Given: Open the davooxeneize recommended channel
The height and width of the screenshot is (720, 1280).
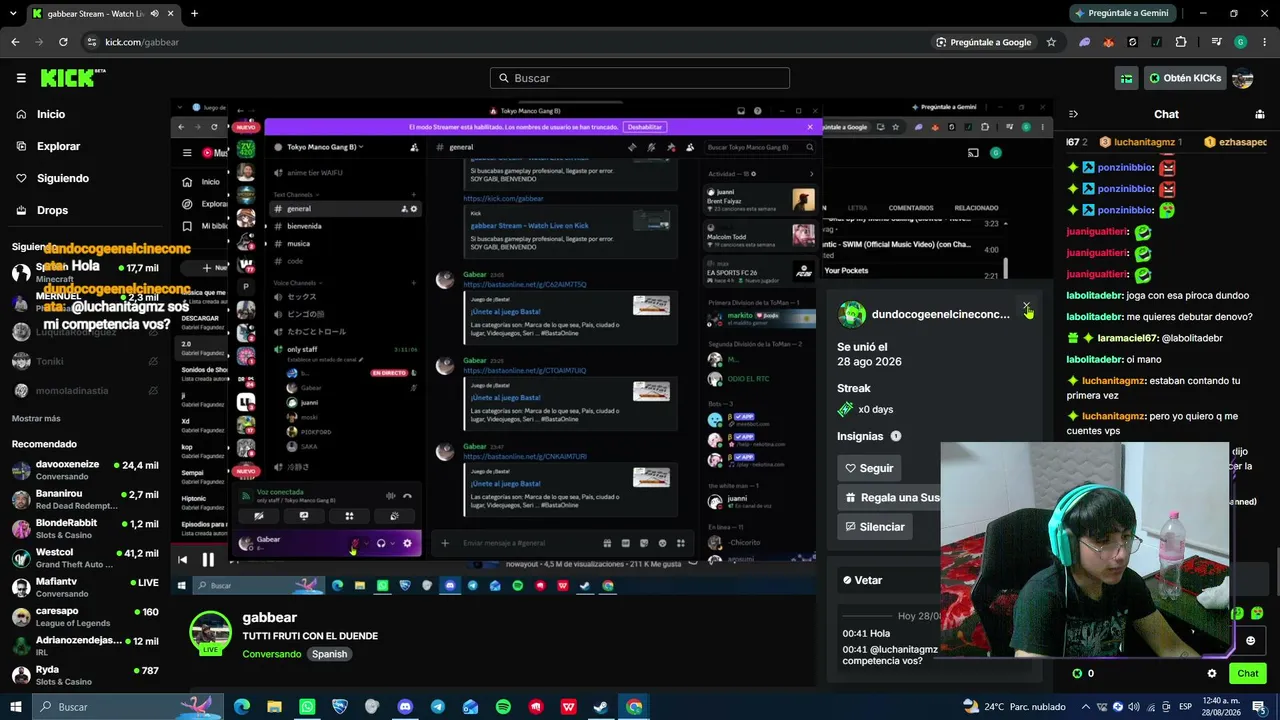Looking at the screenshot, I should coord(85,470).
